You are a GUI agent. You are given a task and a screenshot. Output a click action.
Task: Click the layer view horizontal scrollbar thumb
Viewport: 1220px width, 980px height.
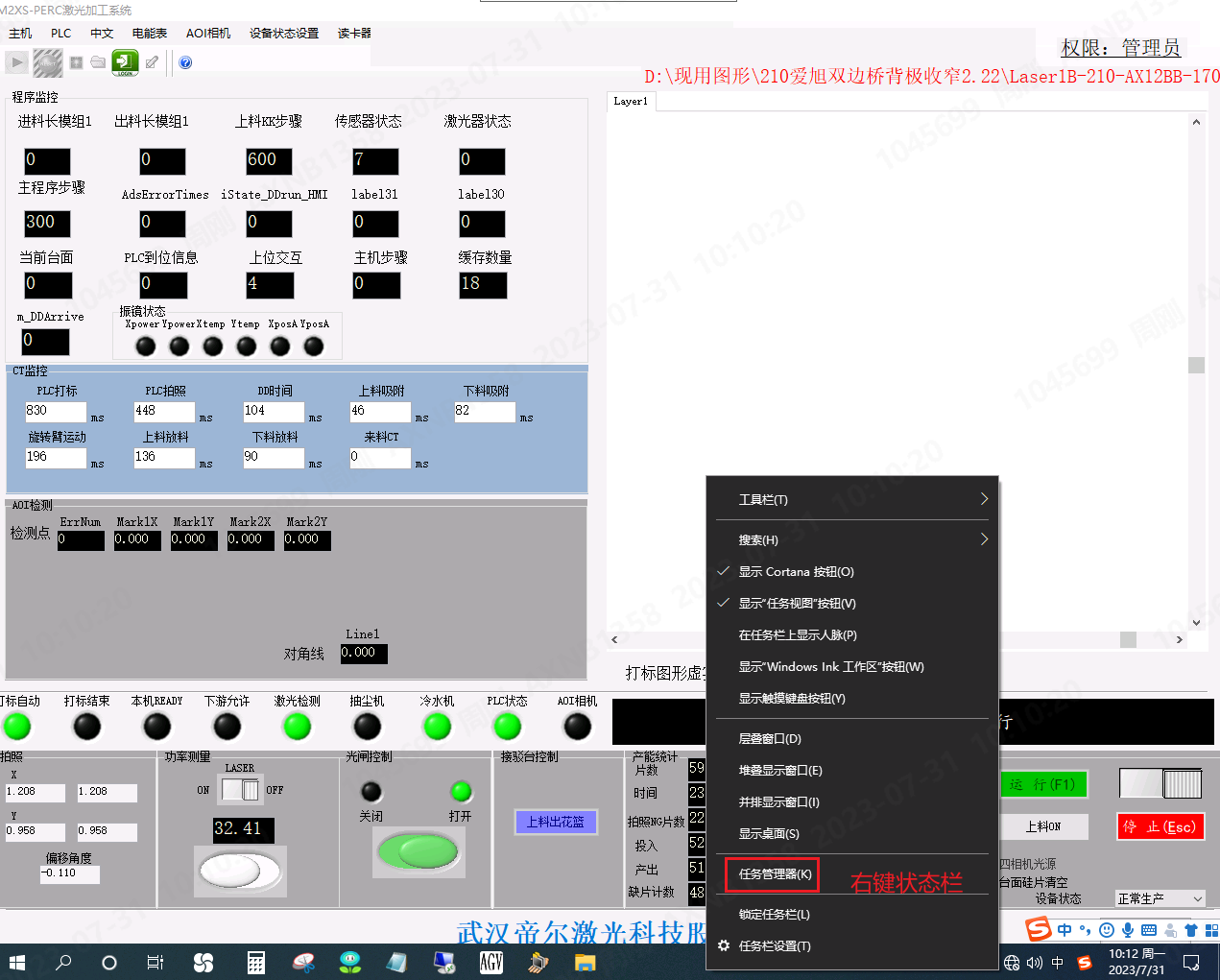pos(1128,639)
